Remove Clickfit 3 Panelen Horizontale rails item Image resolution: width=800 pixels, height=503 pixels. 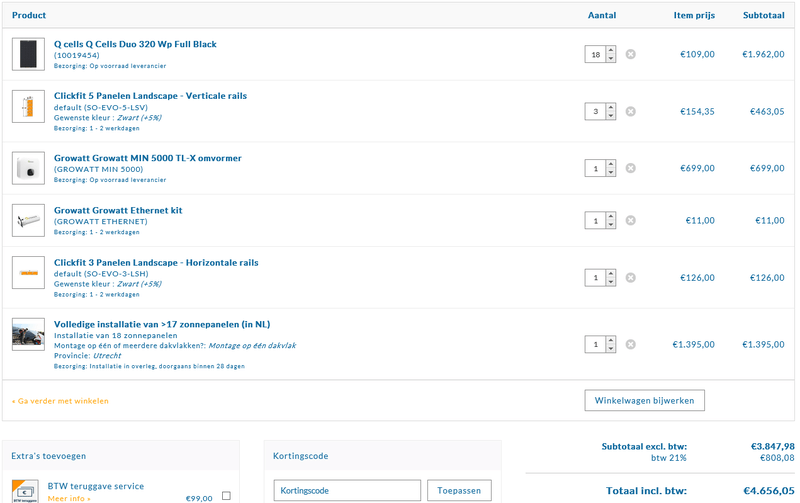pos(630,277)
